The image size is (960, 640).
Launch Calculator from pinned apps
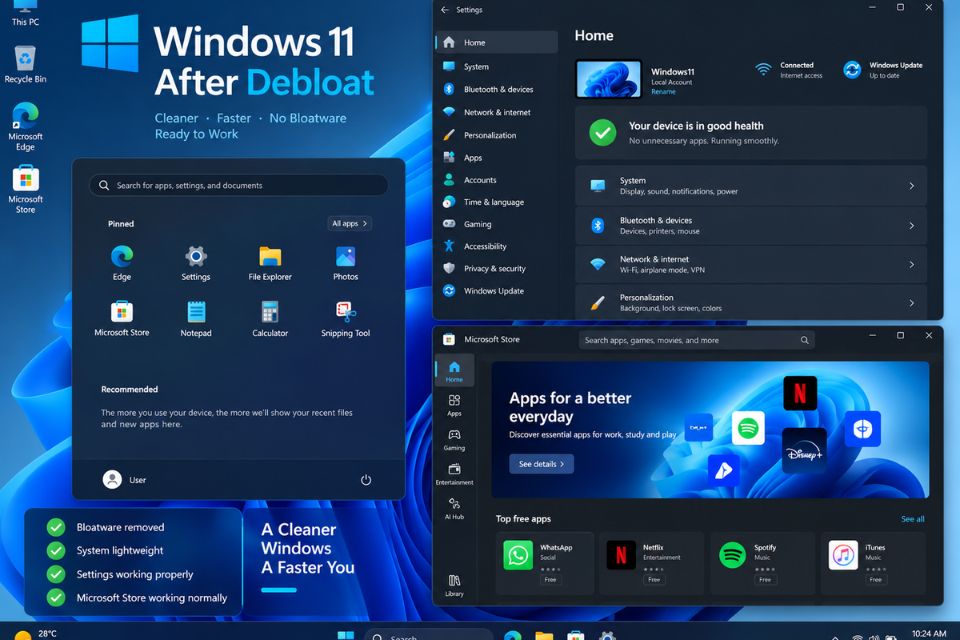coord(270,318)
